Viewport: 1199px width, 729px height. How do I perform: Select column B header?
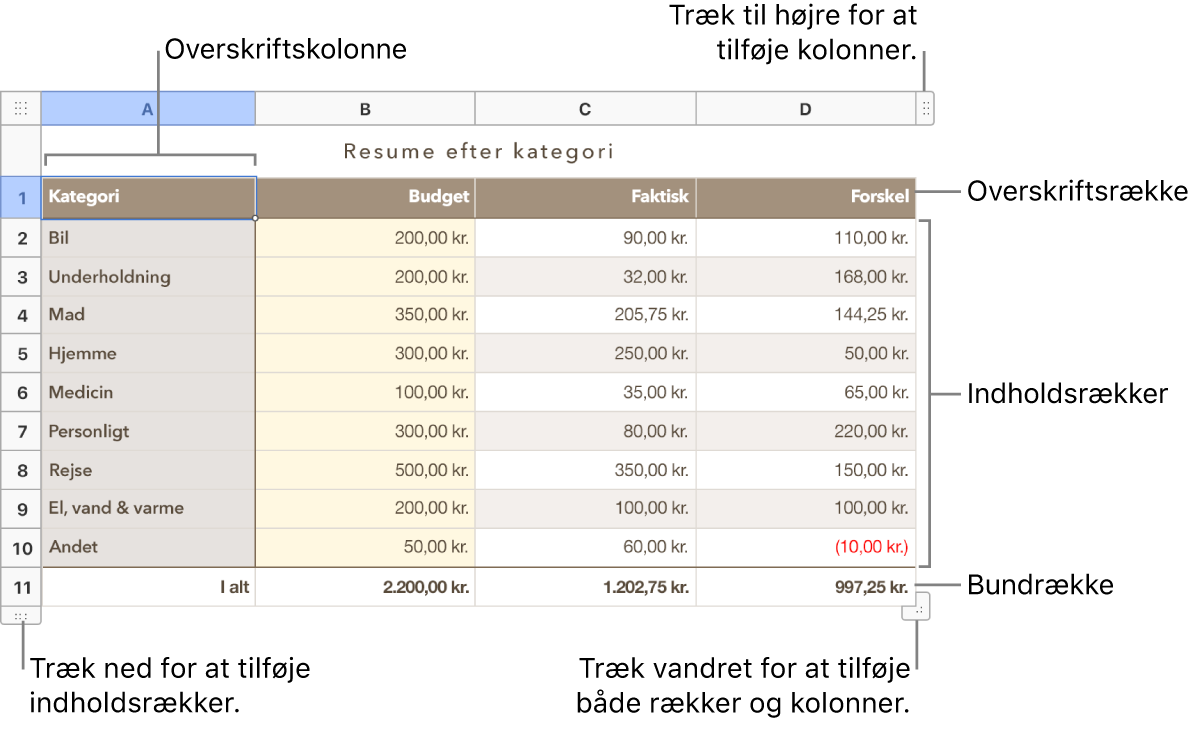coord(365,109)
